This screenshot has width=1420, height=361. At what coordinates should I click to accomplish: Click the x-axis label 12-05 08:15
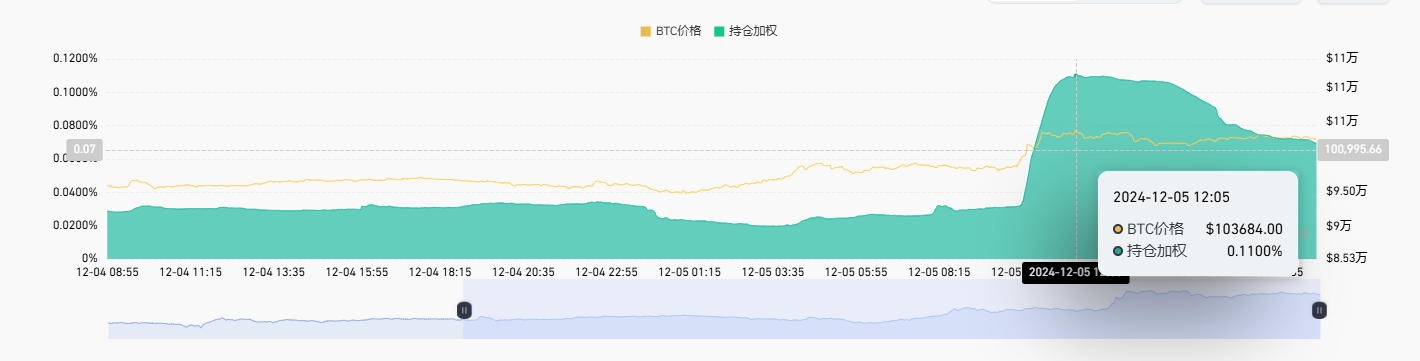click(939, 272)
